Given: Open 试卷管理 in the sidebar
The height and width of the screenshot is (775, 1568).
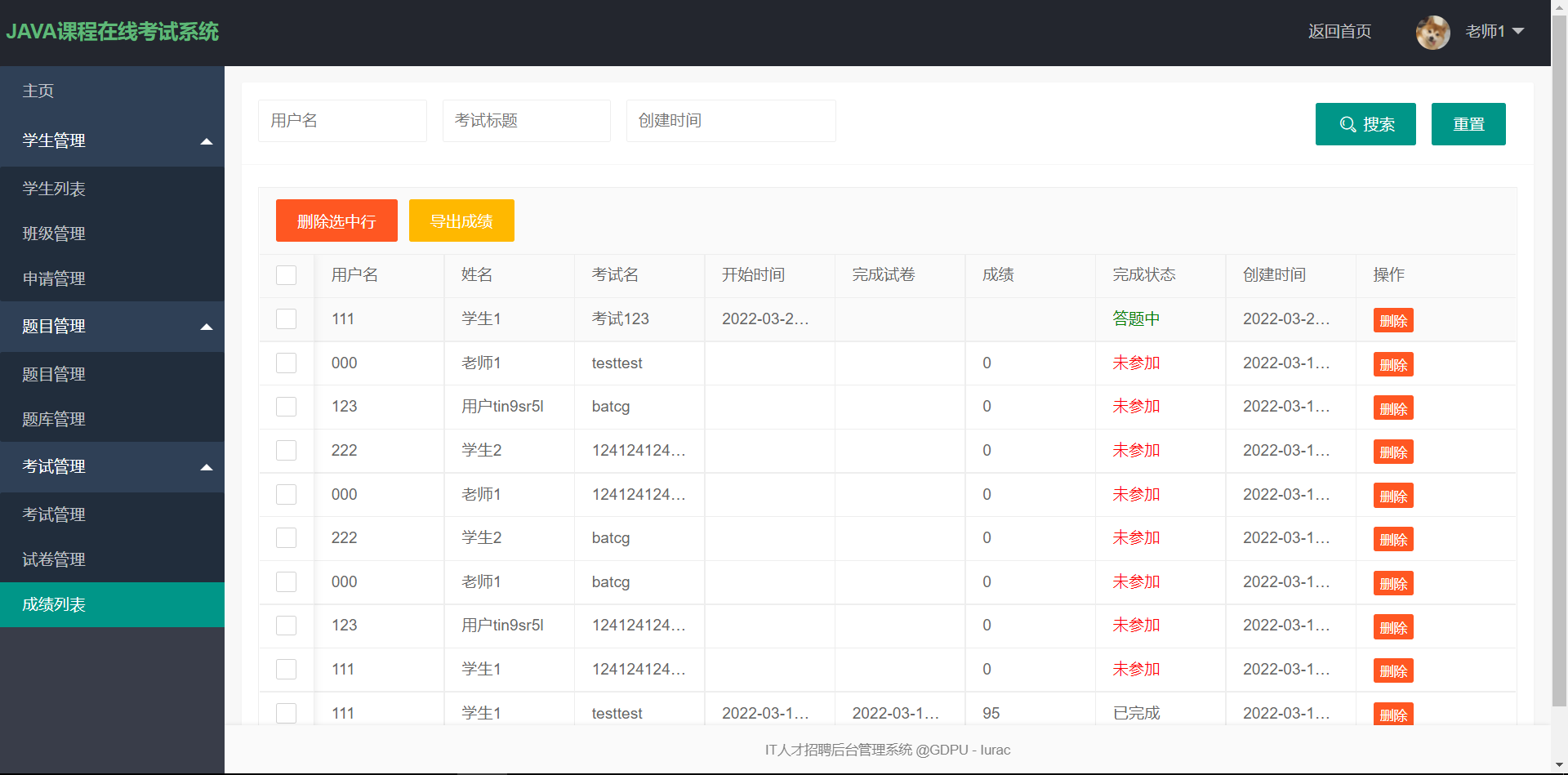Looking at the screenshot, I should tap(112, 559).
